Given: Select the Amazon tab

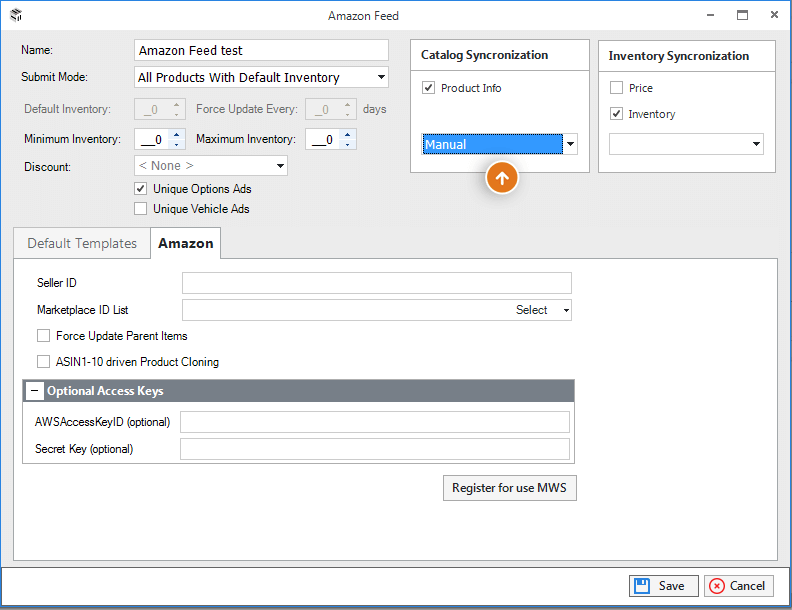Looking at the screenshot, I should click(185, 243).
